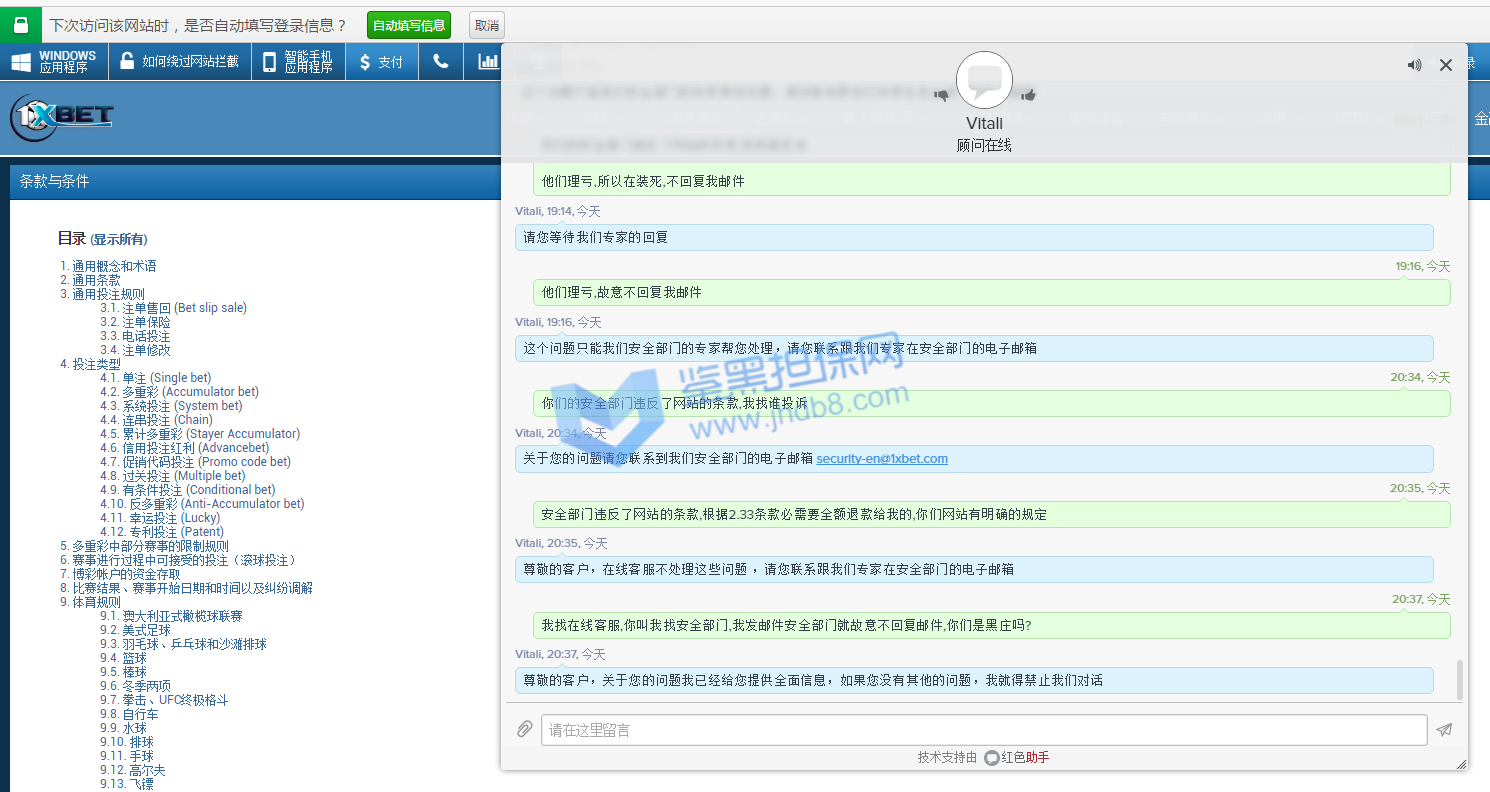Image resolution: width=1490 pixels, height=792 pixels.
Task: Close the chat window
Action: point(1445,65)
